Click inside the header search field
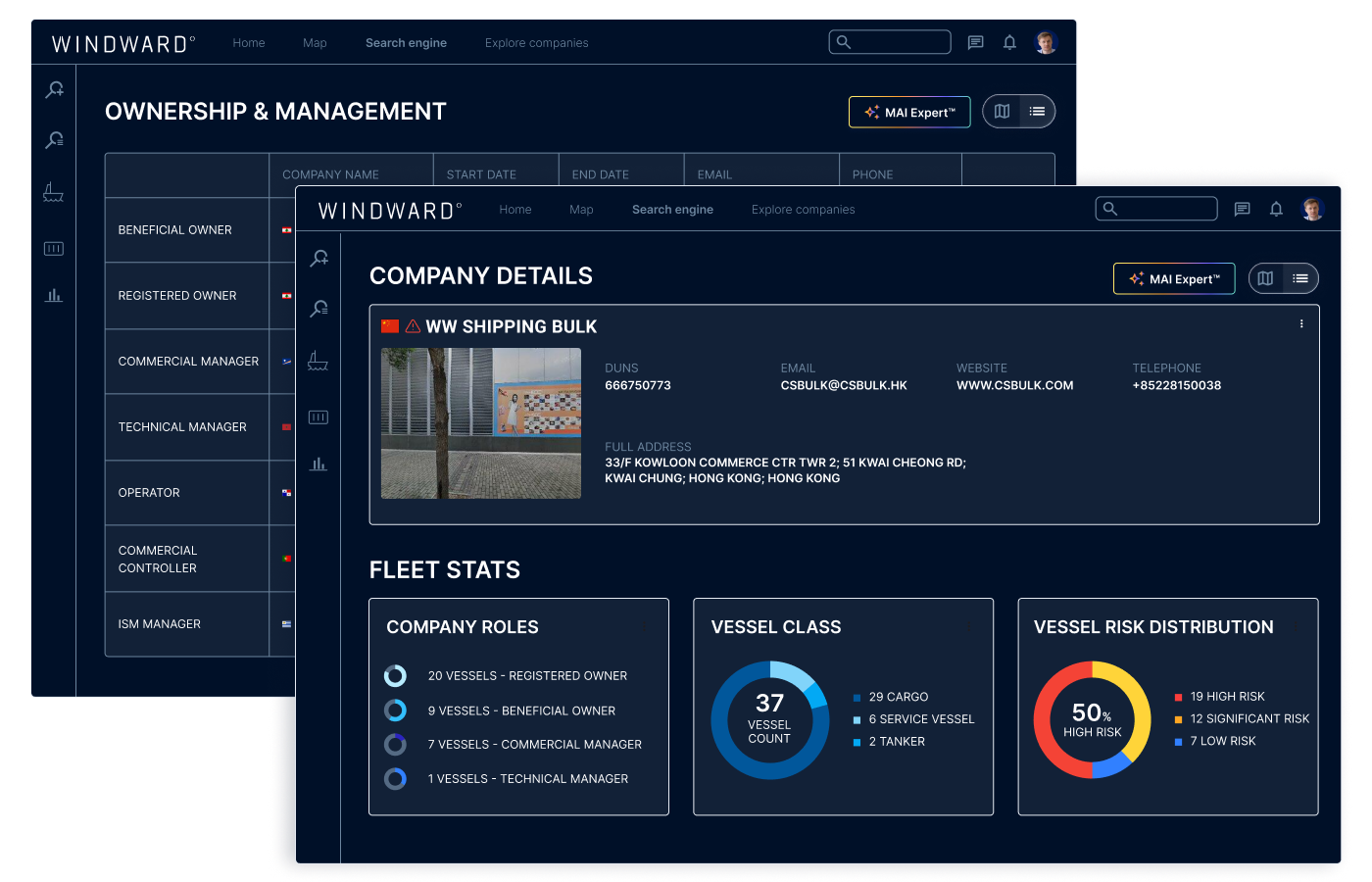The image size is (1372, 882). pos(1156,208)
